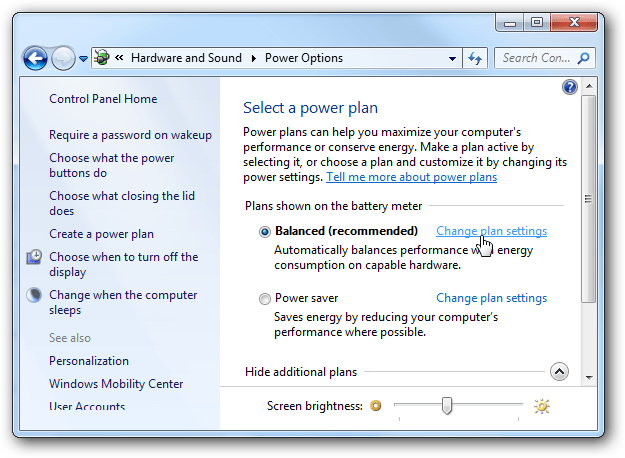Select the Power saver radio button
The width and height of the screenshot is (625, 458).
pyautogui.click(x=265, y=299)
